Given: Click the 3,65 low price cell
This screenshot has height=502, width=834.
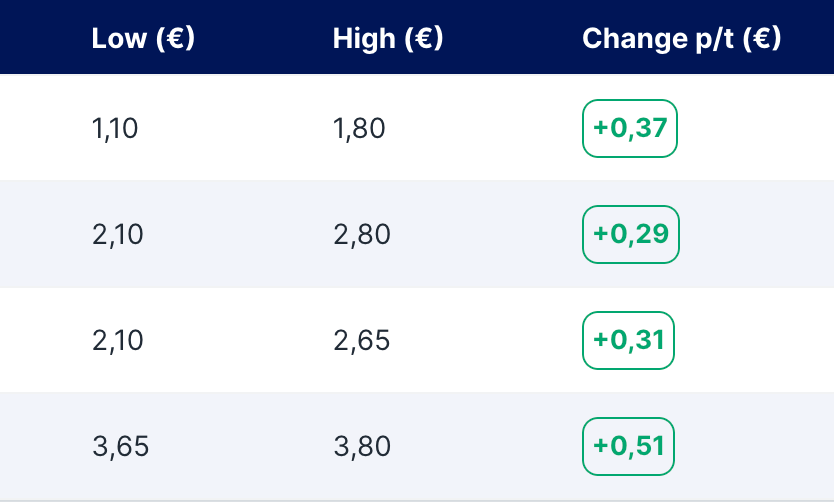Looking at the screenshot, I should (x=120, y=446).
